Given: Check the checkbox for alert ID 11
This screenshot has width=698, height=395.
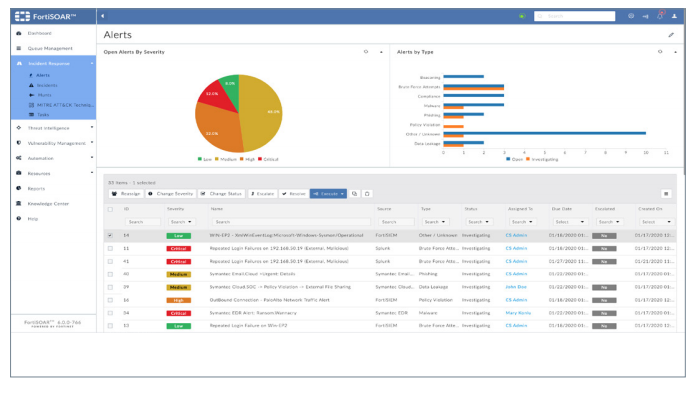Looking at the screenshot, I should [110, 248].
